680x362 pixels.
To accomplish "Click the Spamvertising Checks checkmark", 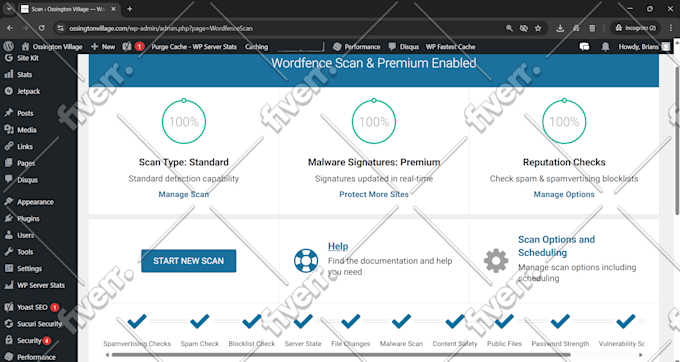I will (x=137, y=322).
